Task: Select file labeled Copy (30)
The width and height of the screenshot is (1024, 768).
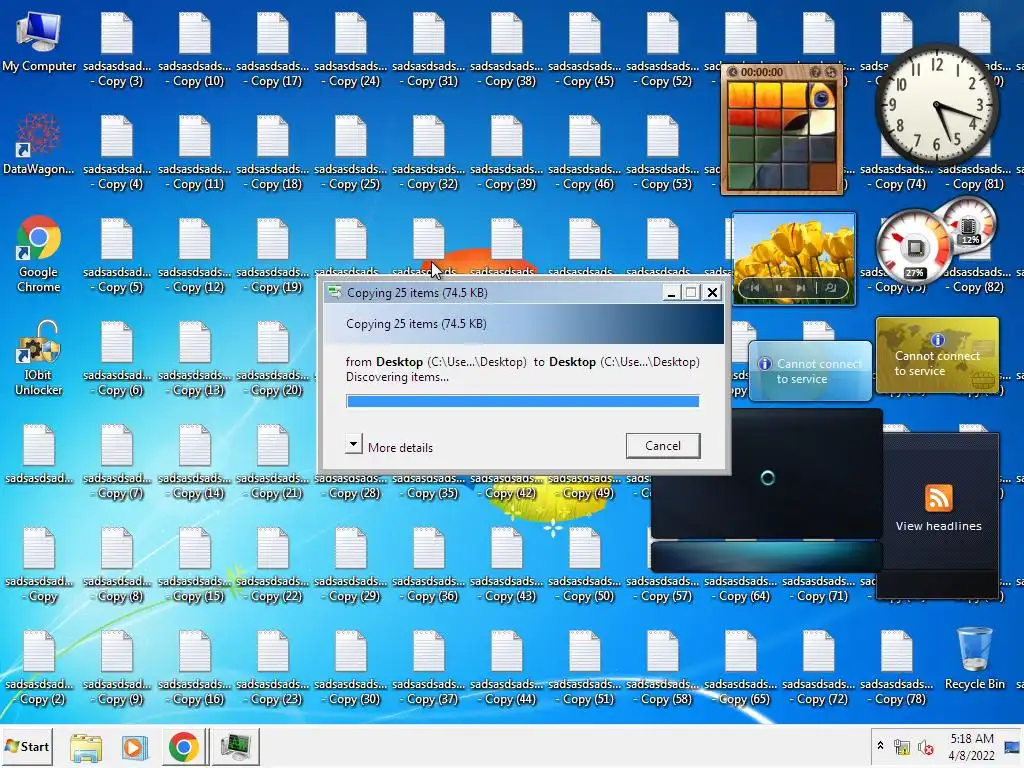Action: click(351, 668)
